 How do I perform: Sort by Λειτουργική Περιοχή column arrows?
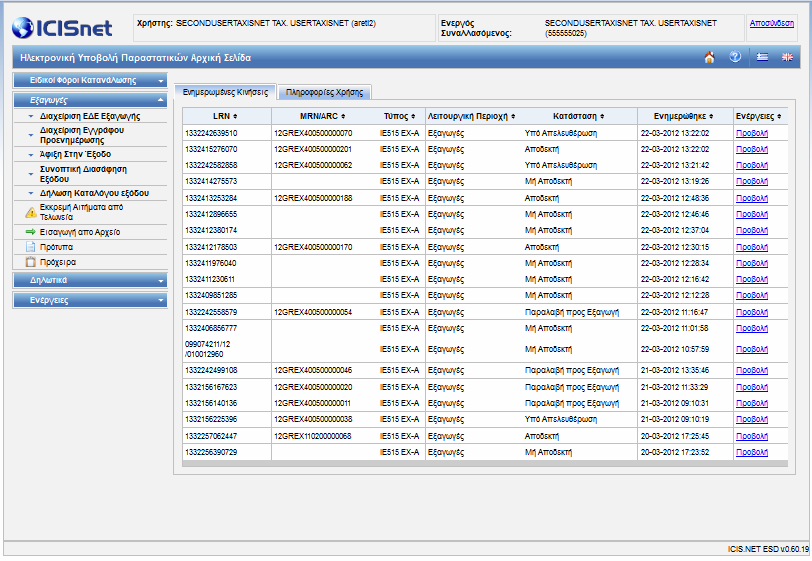pyautogui.click(x=513, y=117)
